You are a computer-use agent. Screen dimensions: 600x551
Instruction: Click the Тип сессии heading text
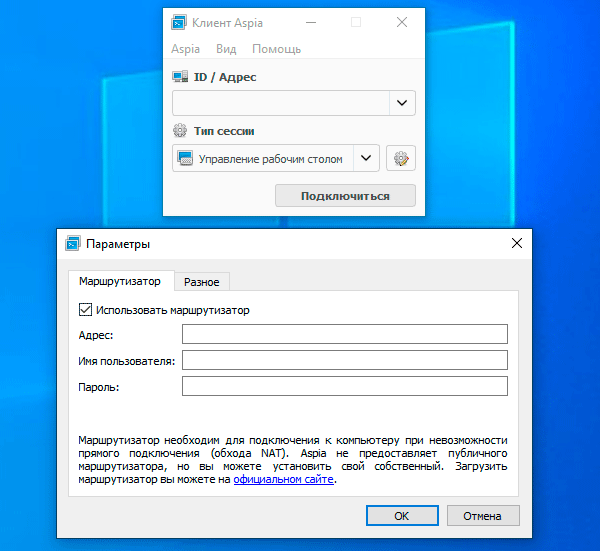pyautogui.click(x=224, y=131)
